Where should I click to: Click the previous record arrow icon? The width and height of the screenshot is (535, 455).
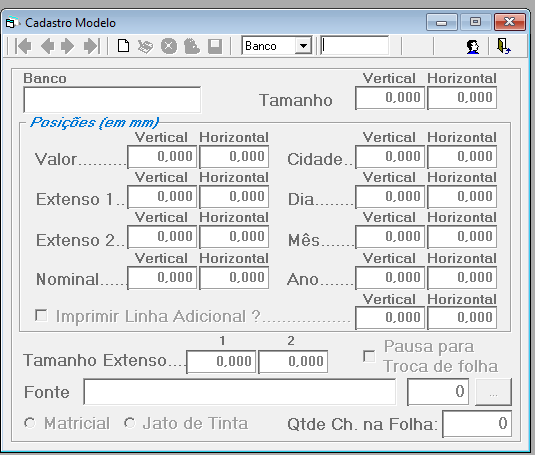point(47,46)
